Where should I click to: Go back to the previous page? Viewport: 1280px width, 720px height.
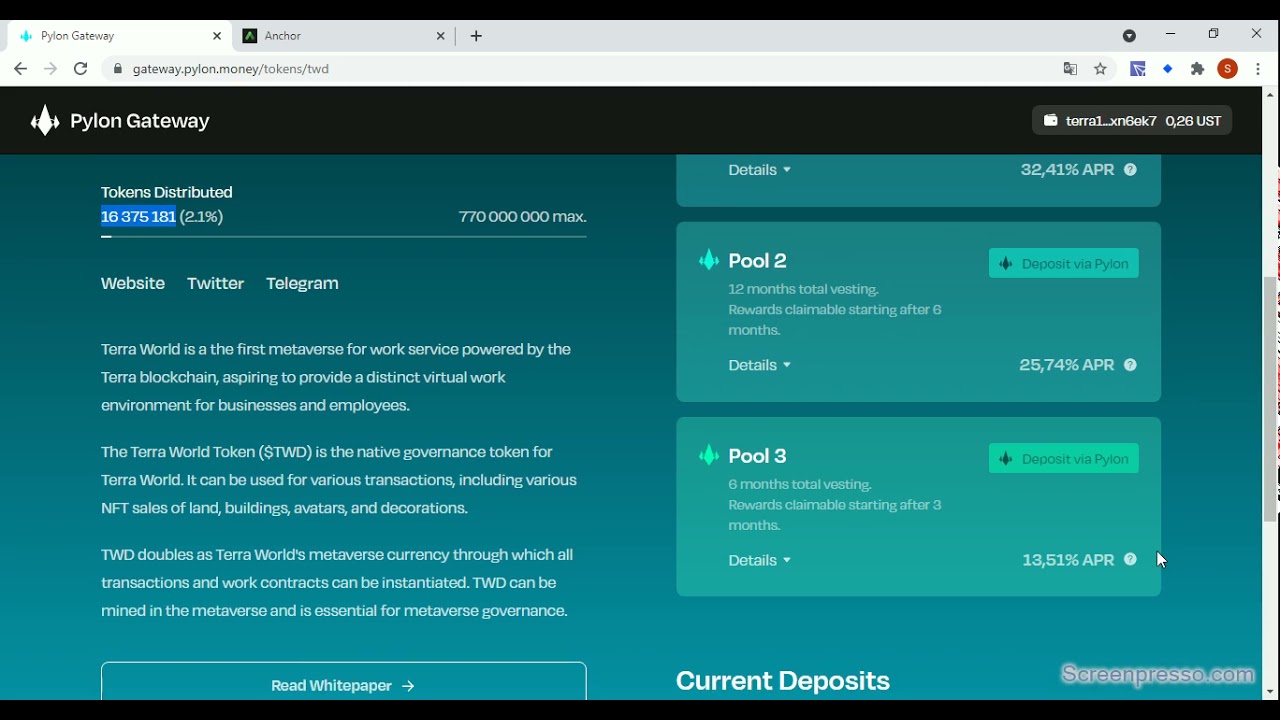point(21,69)
